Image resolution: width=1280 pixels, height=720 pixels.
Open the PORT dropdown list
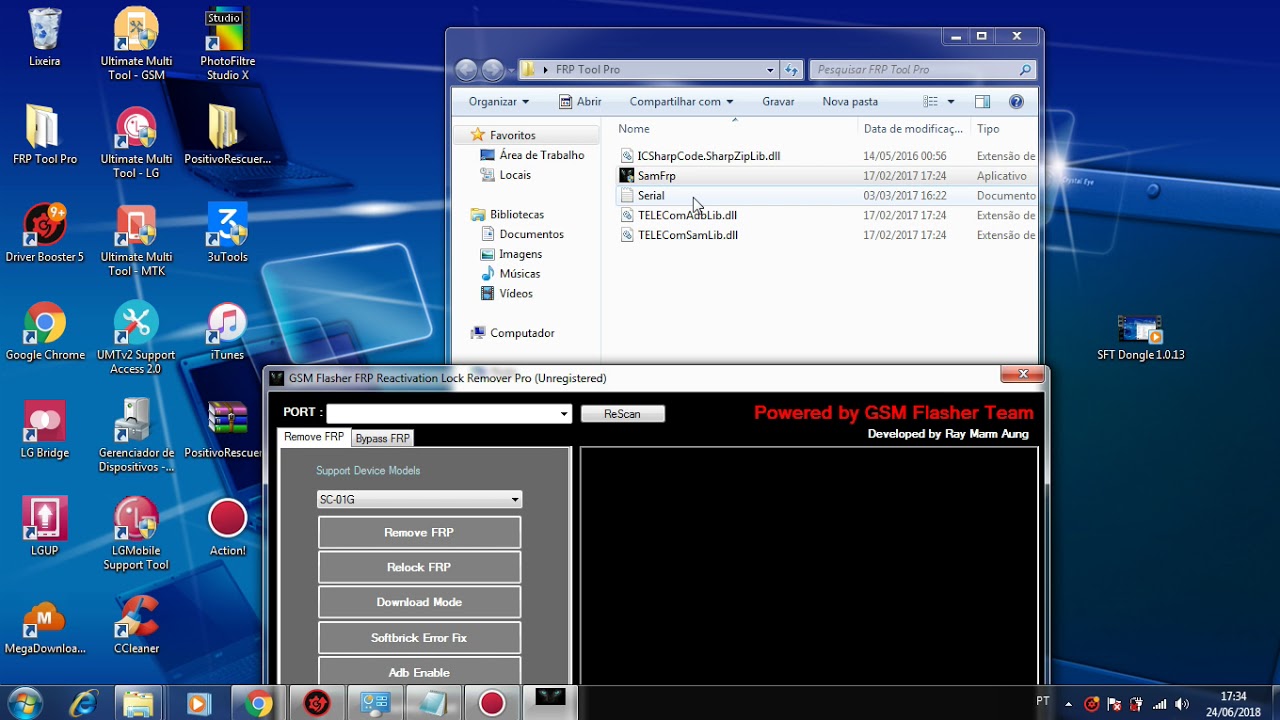coord(564,413)
